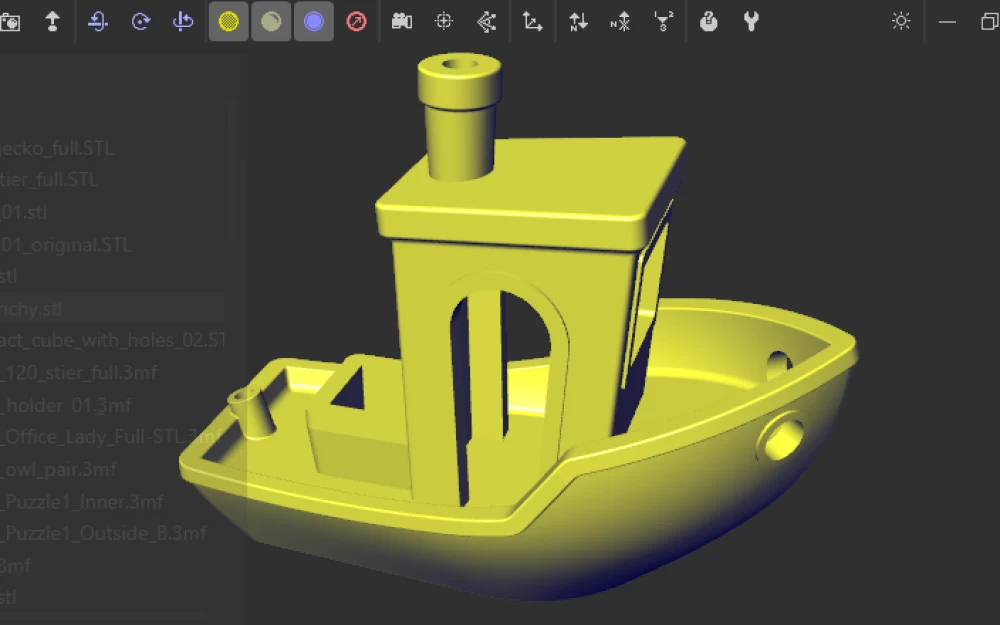1000x625 pixels.
Task: Rotate the model clockwise
Action: tap(140, 20)
